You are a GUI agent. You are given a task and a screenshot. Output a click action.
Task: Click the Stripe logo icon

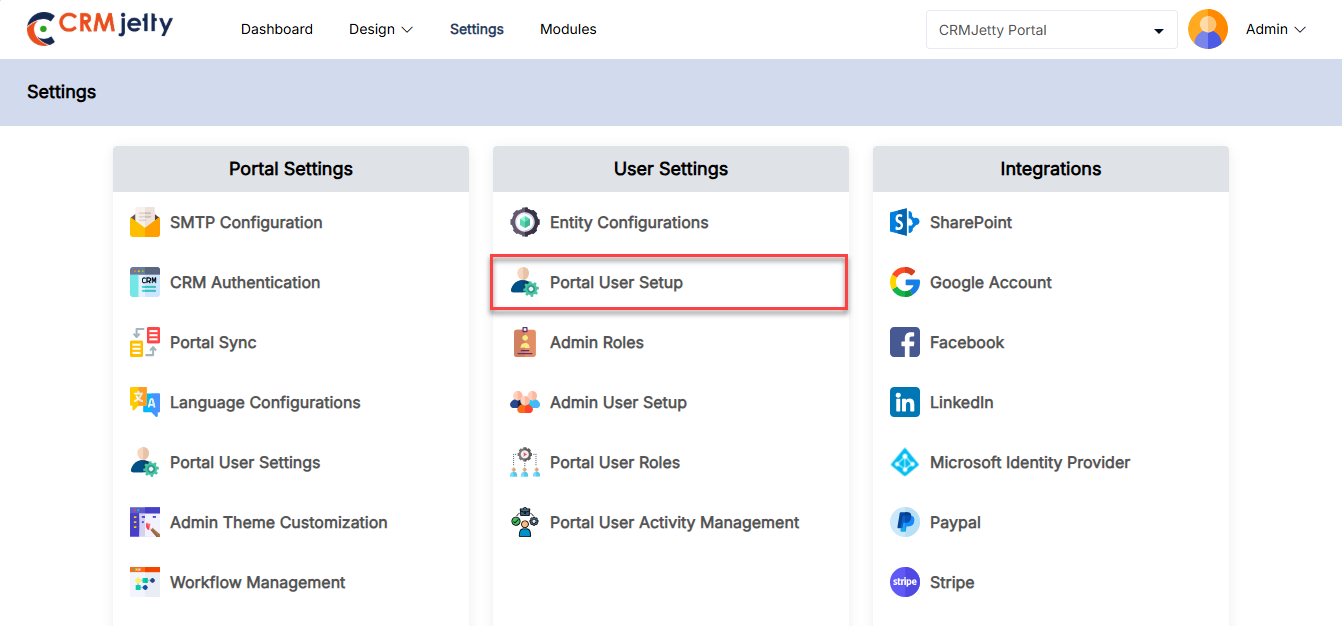904,582
